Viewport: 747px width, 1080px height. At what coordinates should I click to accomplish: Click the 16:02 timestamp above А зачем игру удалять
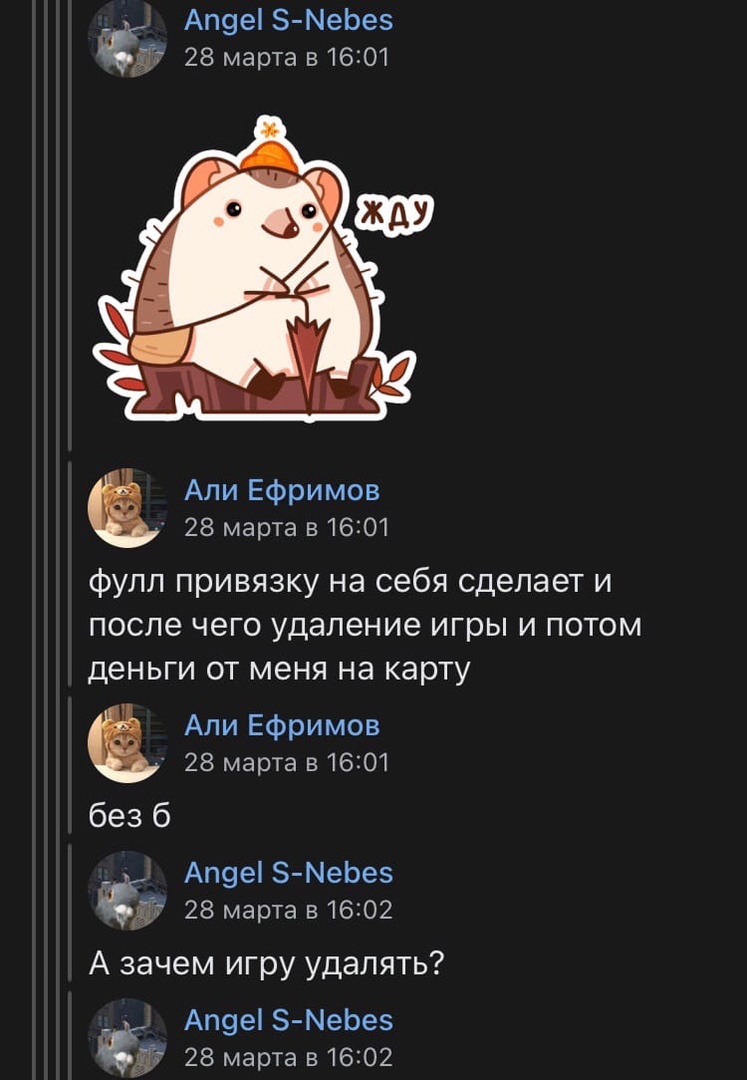[x=288, y=910]
